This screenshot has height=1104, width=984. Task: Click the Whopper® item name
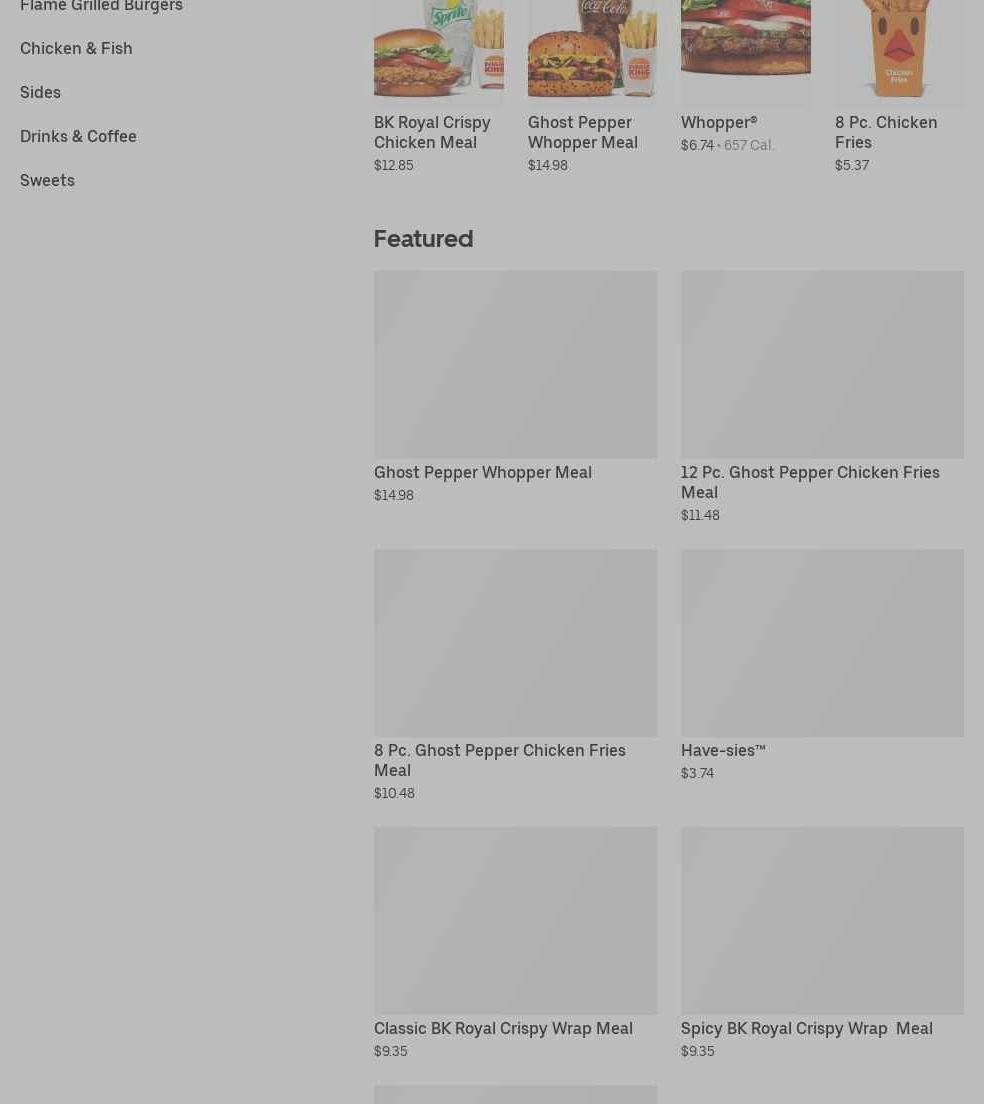click(719, 123)
